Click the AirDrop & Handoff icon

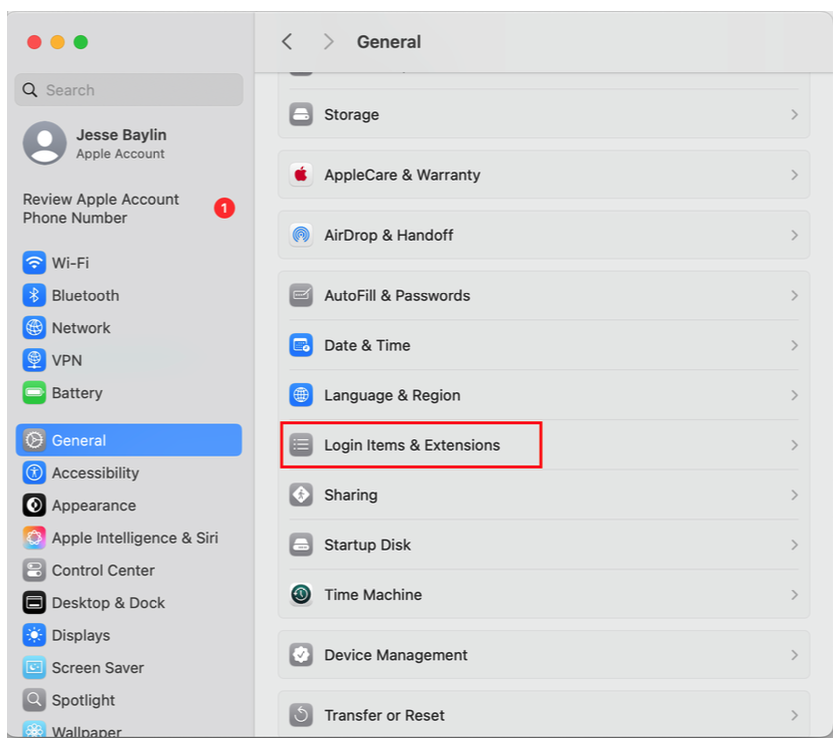[x=301, y=235]
